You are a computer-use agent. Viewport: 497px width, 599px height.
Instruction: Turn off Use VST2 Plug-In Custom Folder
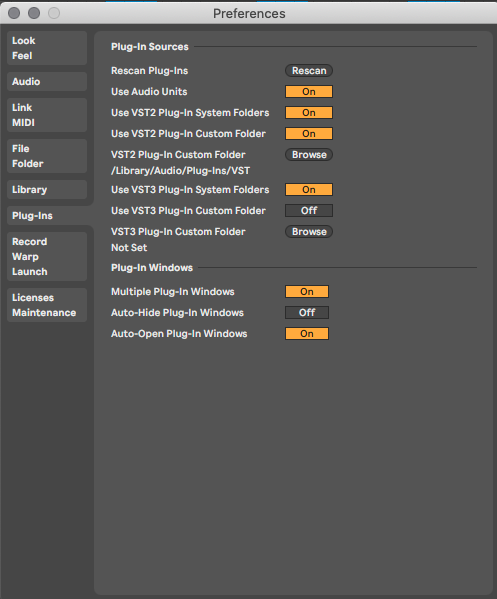[309, 134]
